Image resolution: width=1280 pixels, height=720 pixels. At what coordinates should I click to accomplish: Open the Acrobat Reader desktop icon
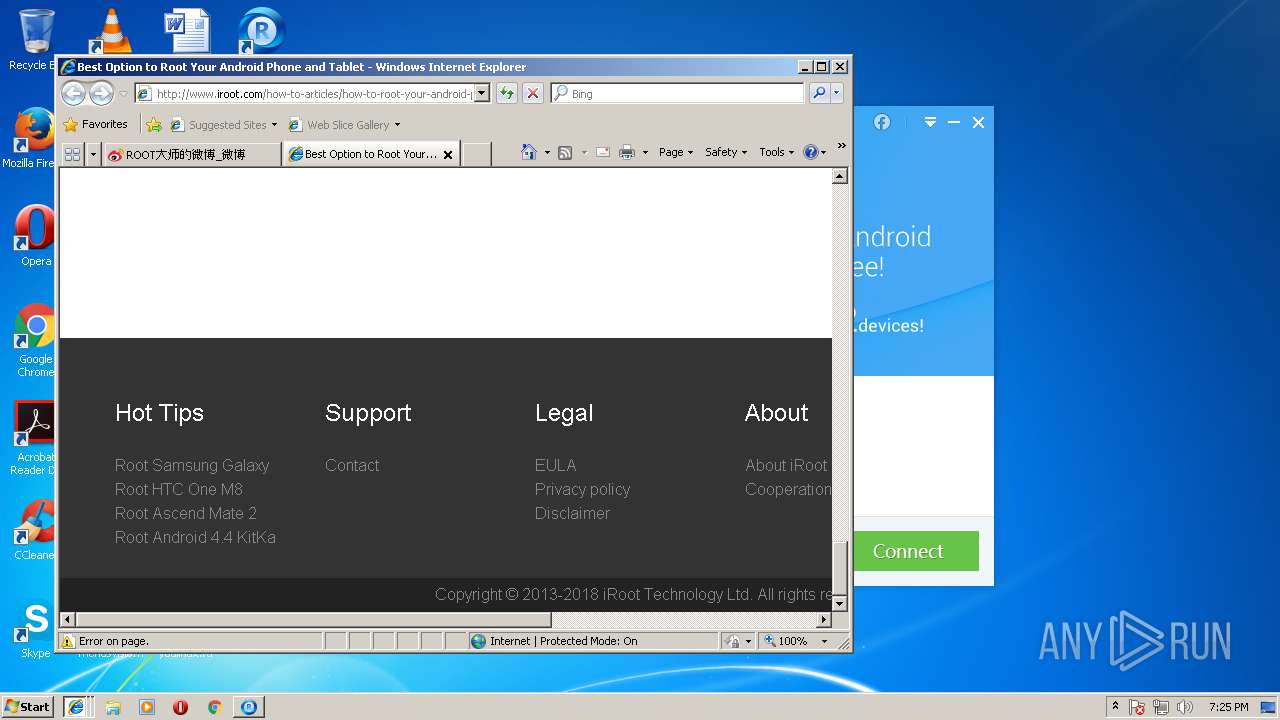35,438
